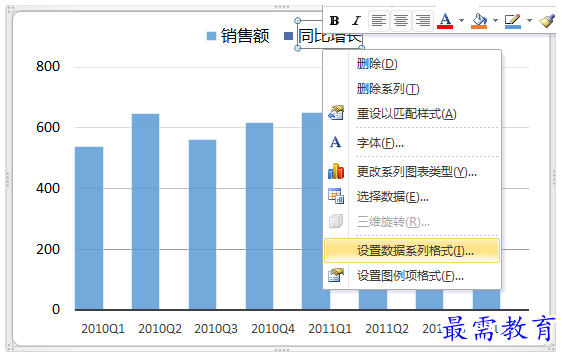This screenshot has width=564, height=360.
Task: Align text left in mini toolbar
Action: pos(379,21)
